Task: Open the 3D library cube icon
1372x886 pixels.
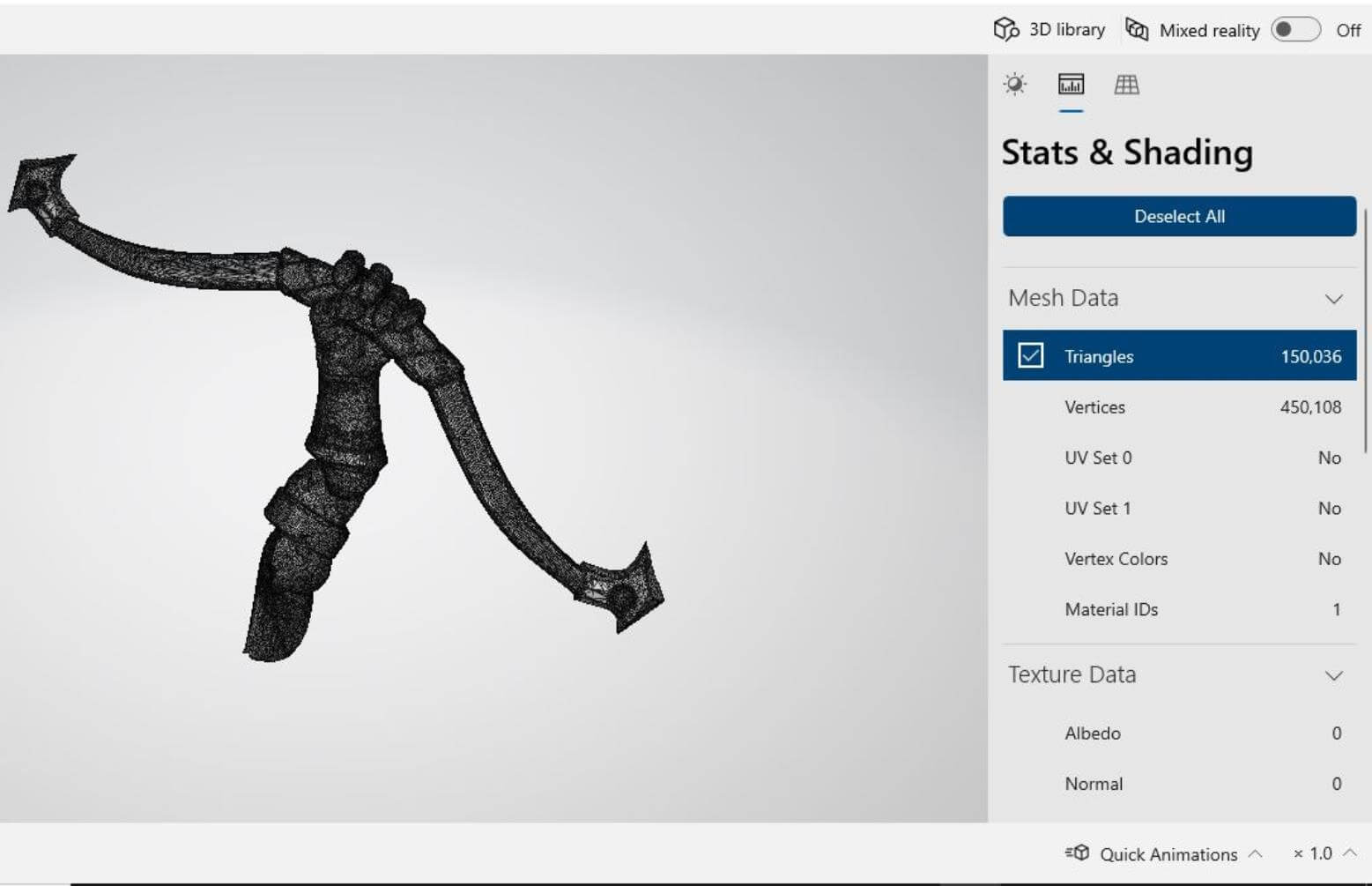Action: (1005, 29)
